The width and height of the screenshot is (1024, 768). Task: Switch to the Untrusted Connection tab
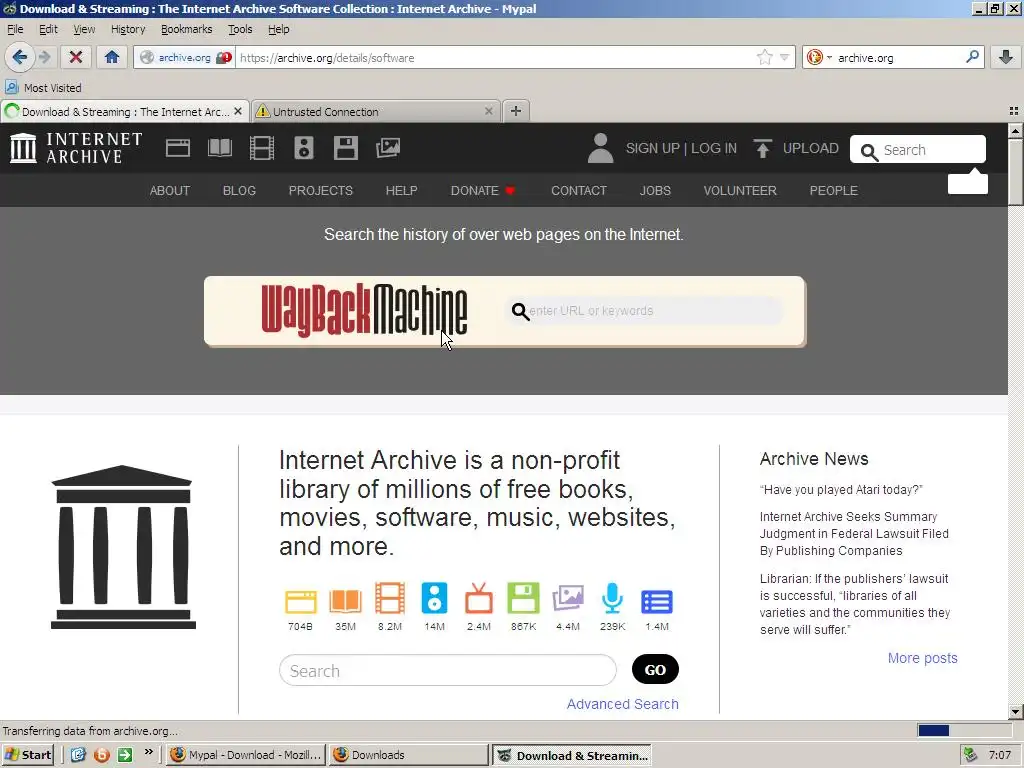[x=376, y=112]
